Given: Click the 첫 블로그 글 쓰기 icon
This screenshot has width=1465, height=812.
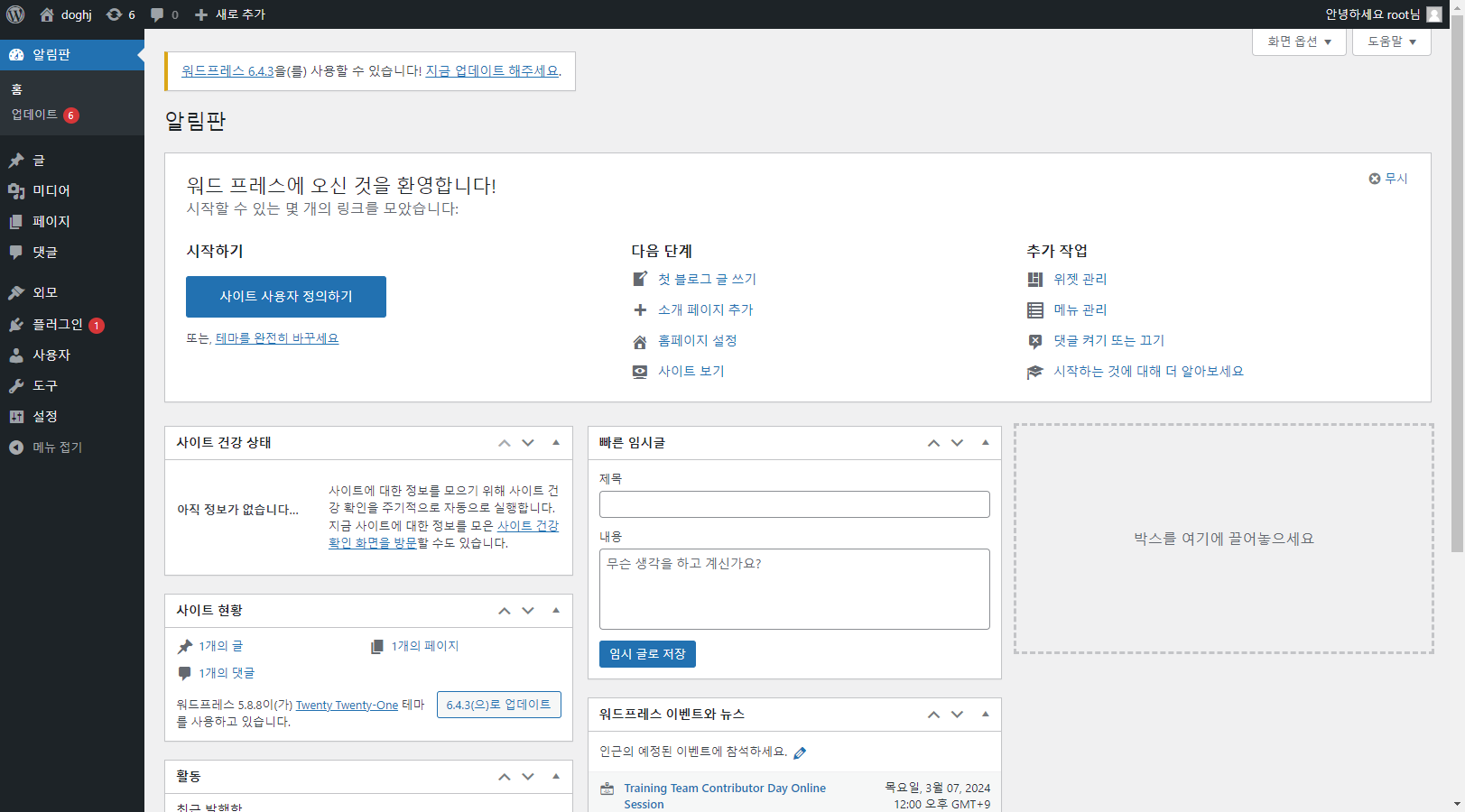Looking at the screenshot, I should point(640,280).
